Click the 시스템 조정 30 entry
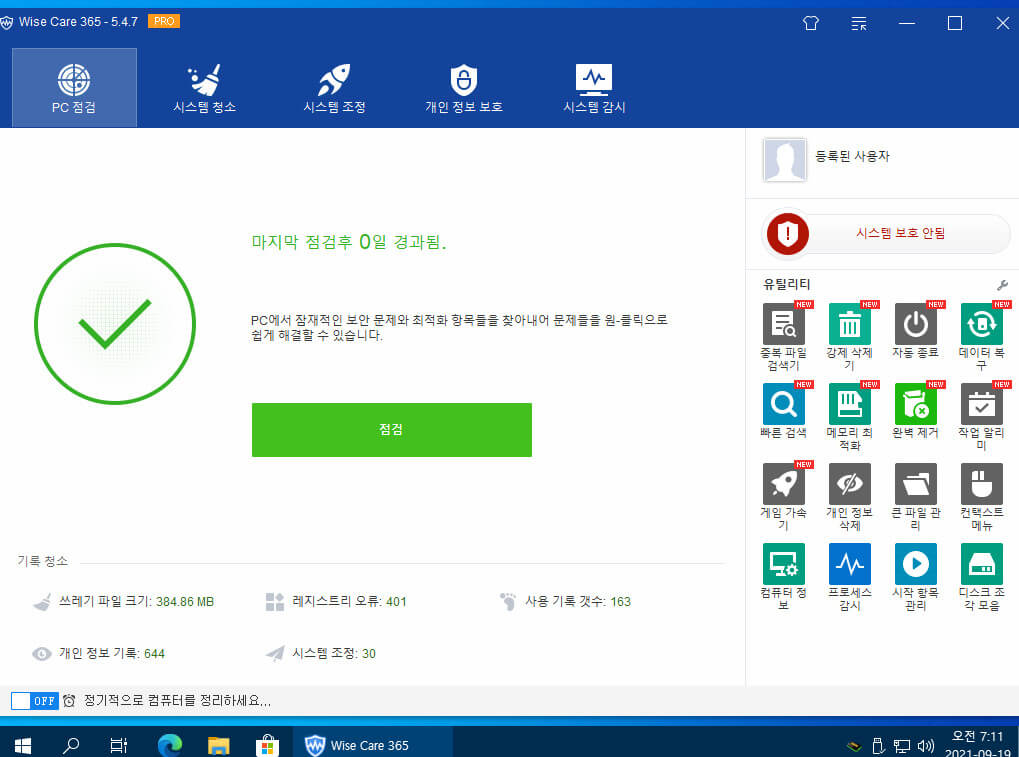This screenshot has height=757, width=1019. (x=320, y=654)
